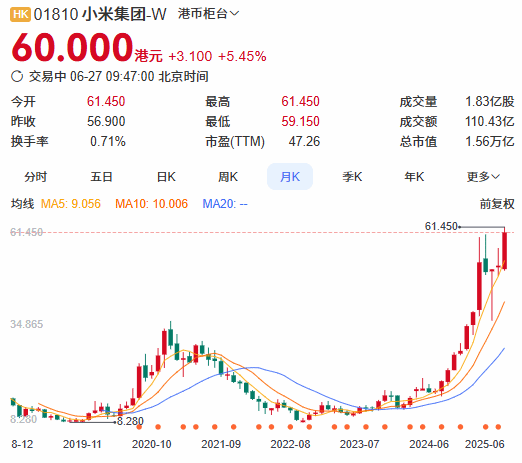Select the 日K chart tab
Viewport: 522px width, 463px height.
(166, 177)
